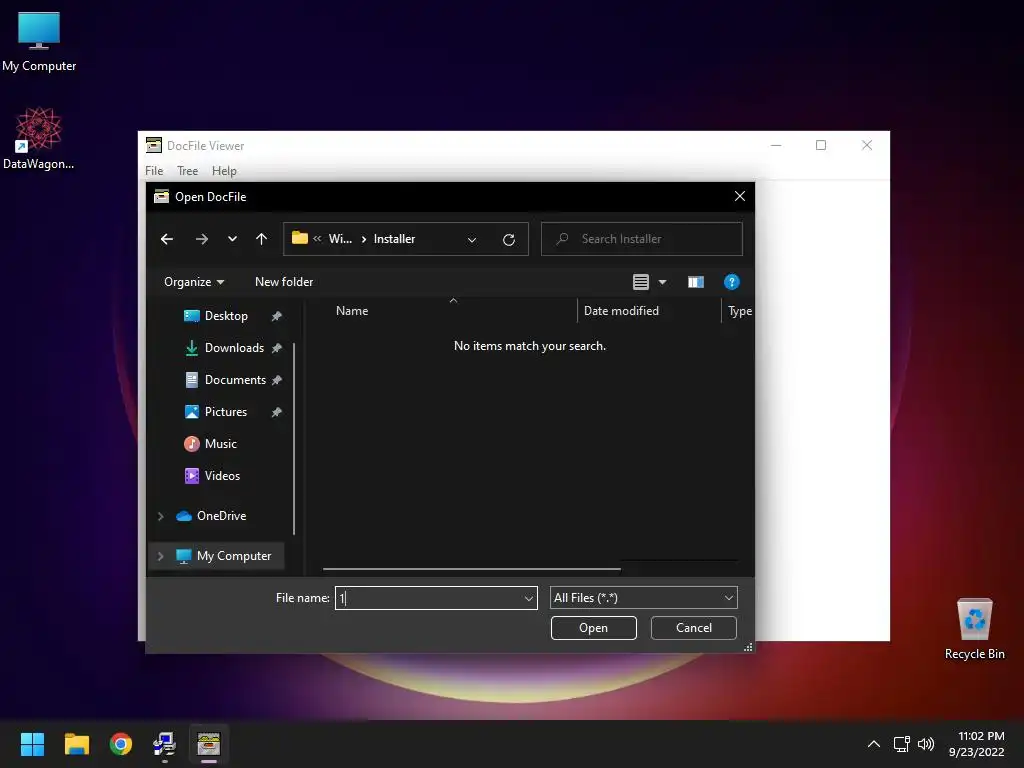Select the DataWagon desktop shortcut

[x=39, y=139]
